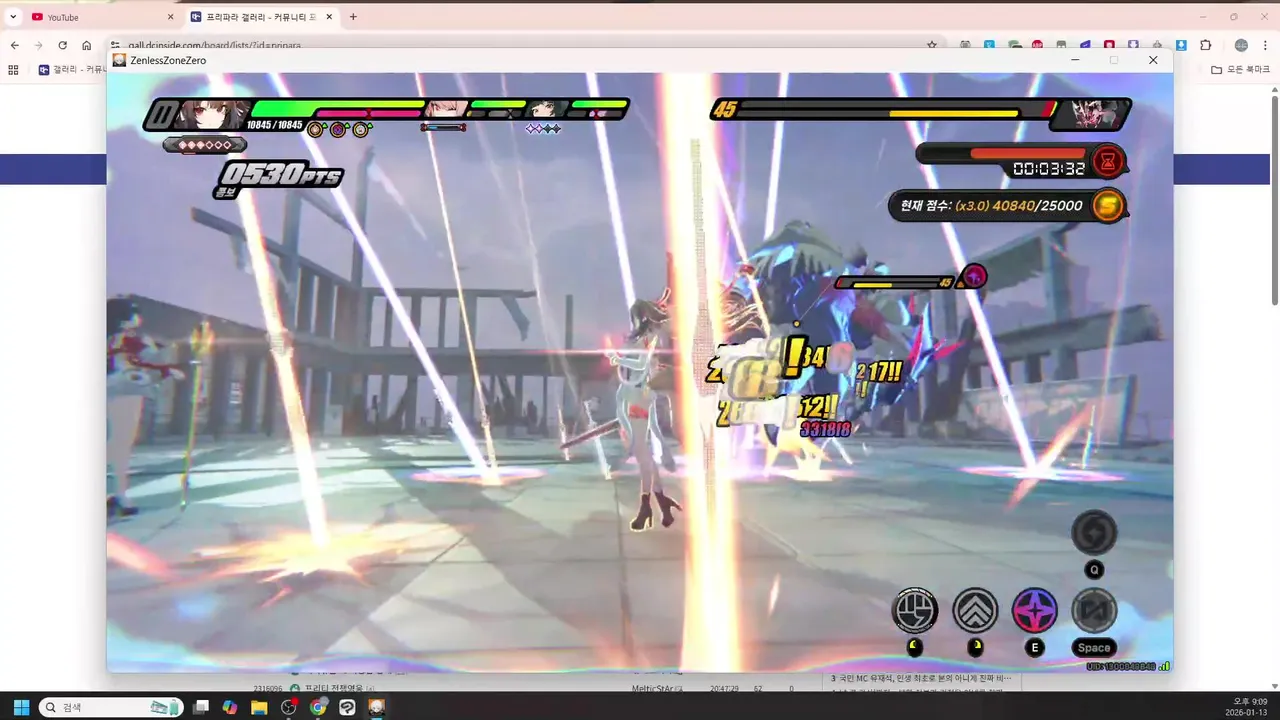Click the current score 40840/25000 text
The image size is (1280, 720).
[x=991, y=206]
